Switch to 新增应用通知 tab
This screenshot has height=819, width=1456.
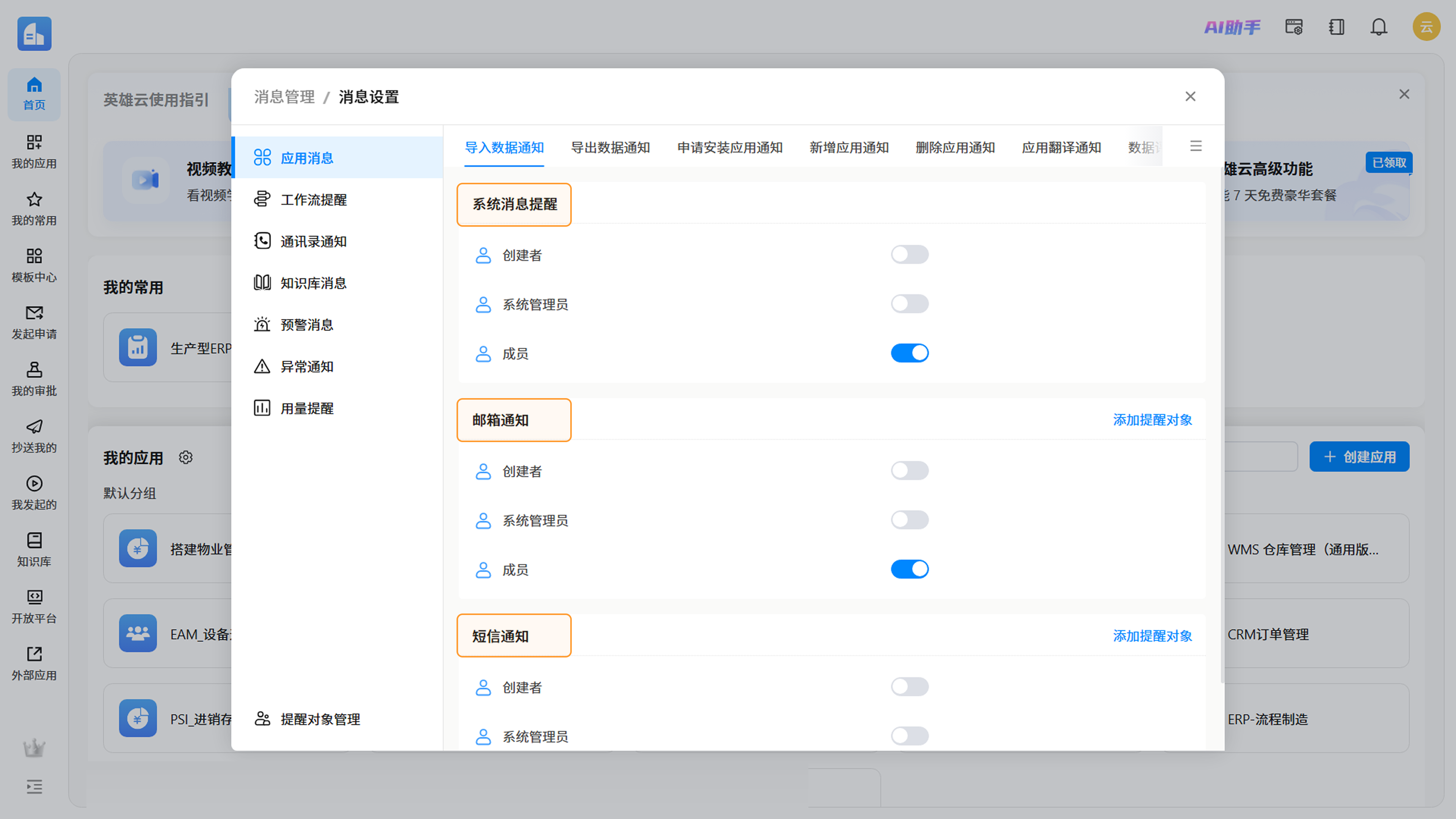coord(849,147)
